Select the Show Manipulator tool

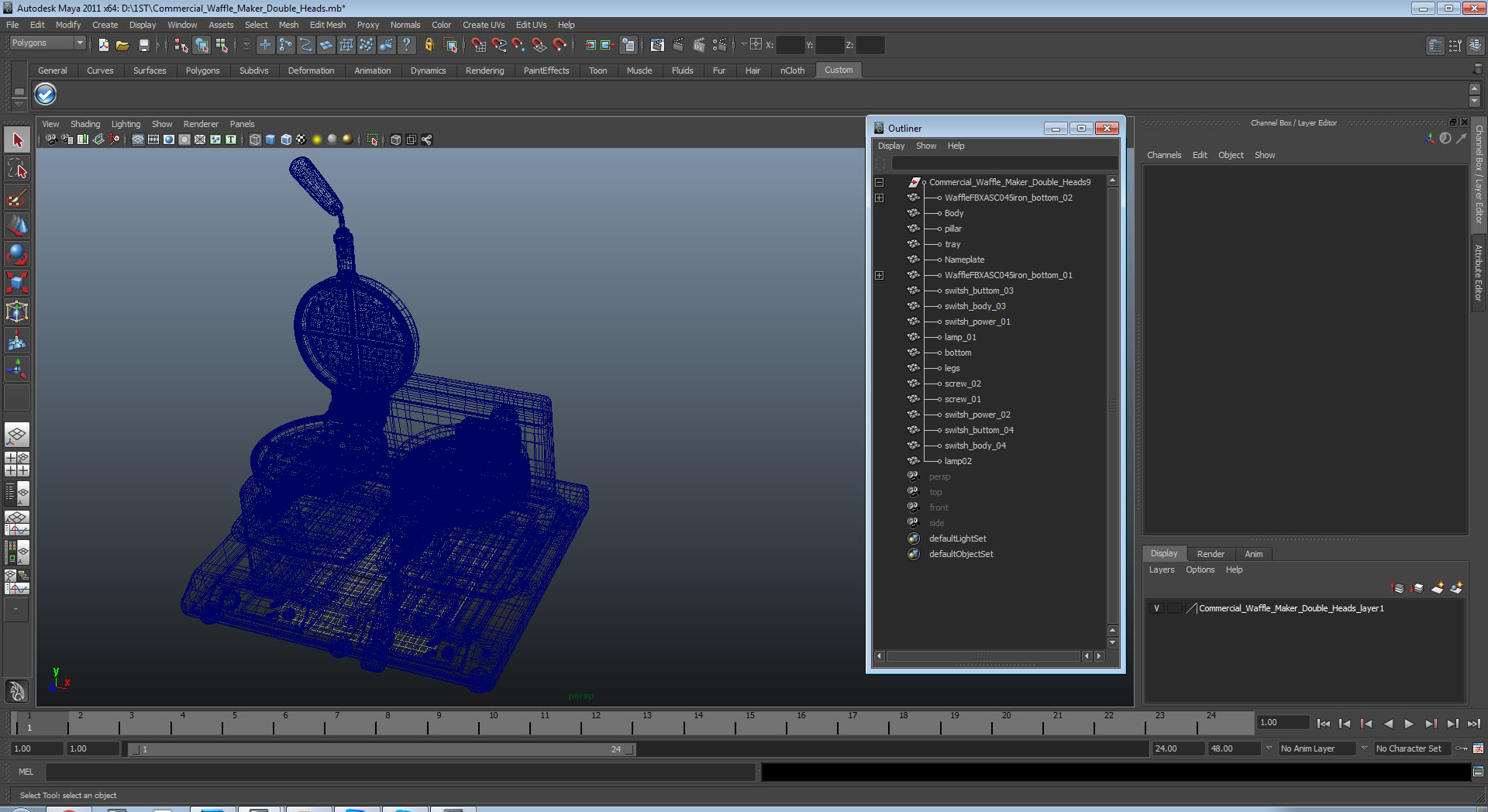[17, 369]
